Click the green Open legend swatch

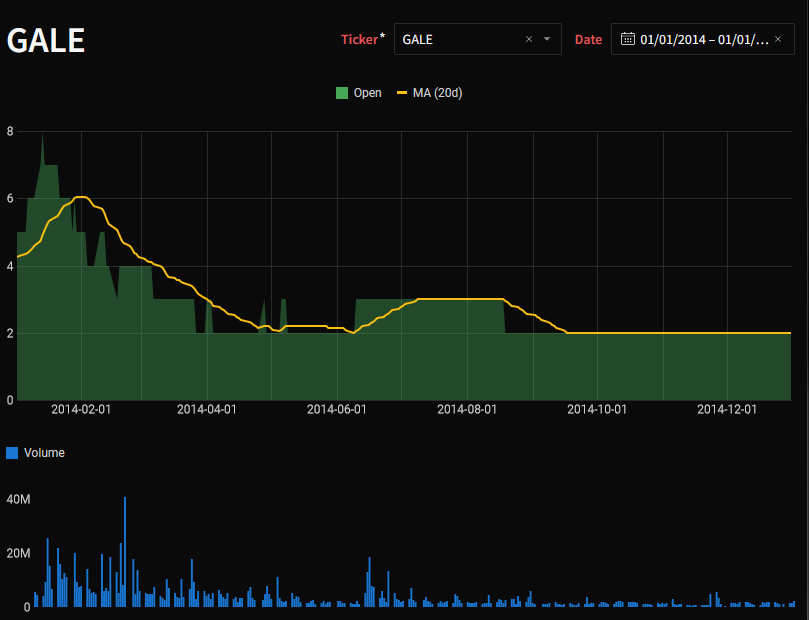pyautogui.click(x=342, y=93)
